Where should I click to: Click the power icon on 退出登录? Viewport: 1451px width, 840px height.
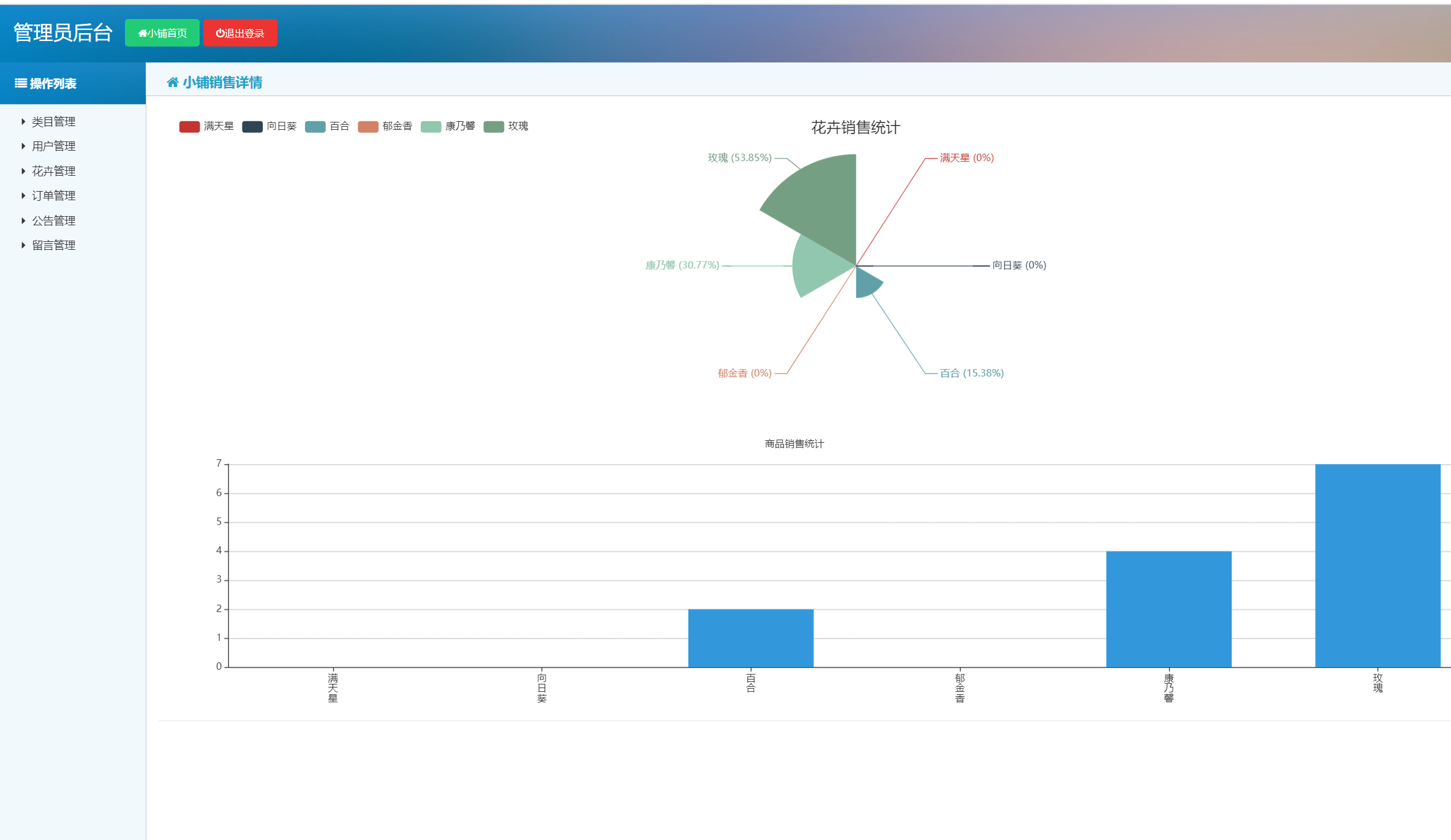220,34
